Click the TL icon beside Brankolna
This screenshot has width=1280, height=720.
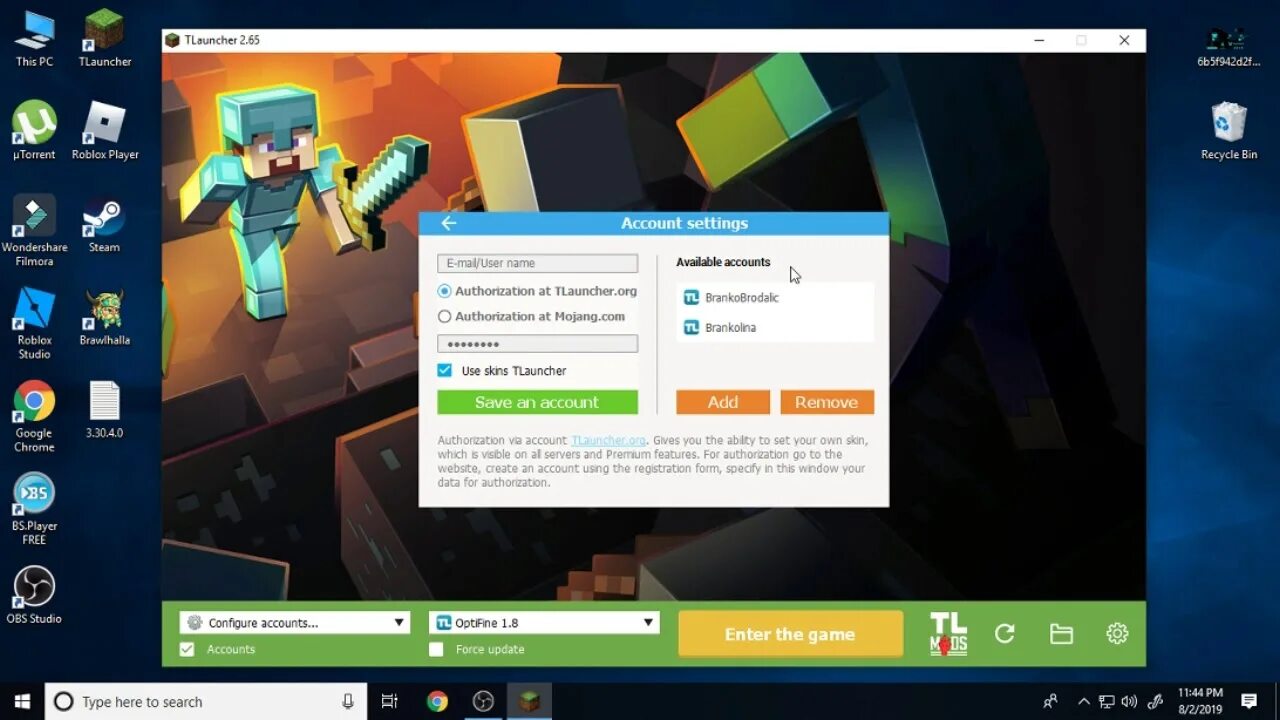691,327
